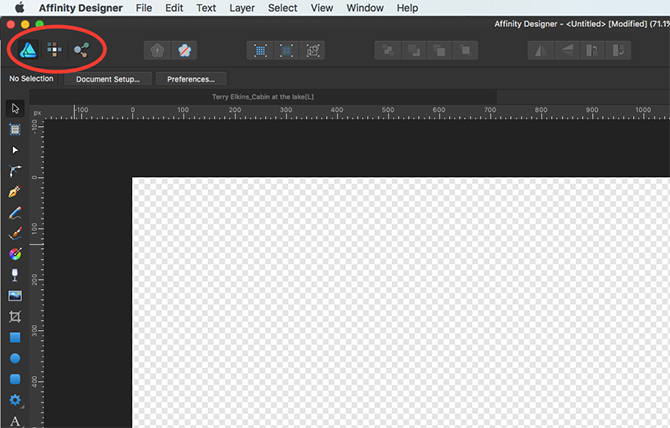
Task: Select the Transparency tool
Action: point(15,275)
